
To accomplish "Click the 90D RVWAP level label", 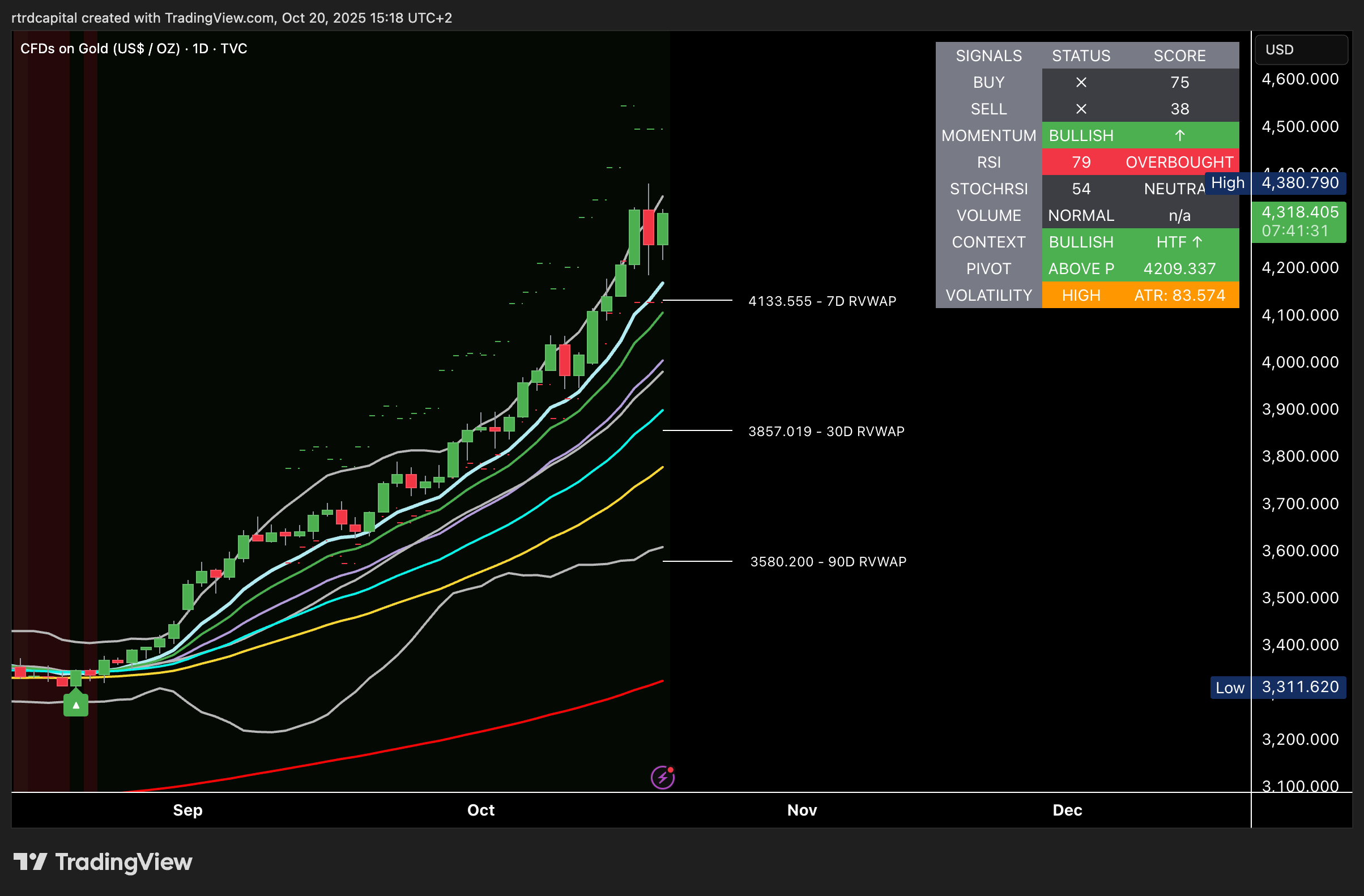I will [828, 561].
